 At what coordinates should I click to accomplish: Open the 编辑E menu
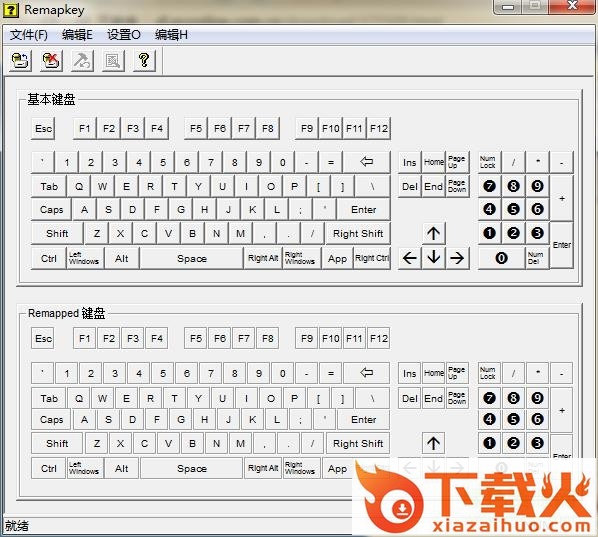pyautogui.click(x=77, y=35)
